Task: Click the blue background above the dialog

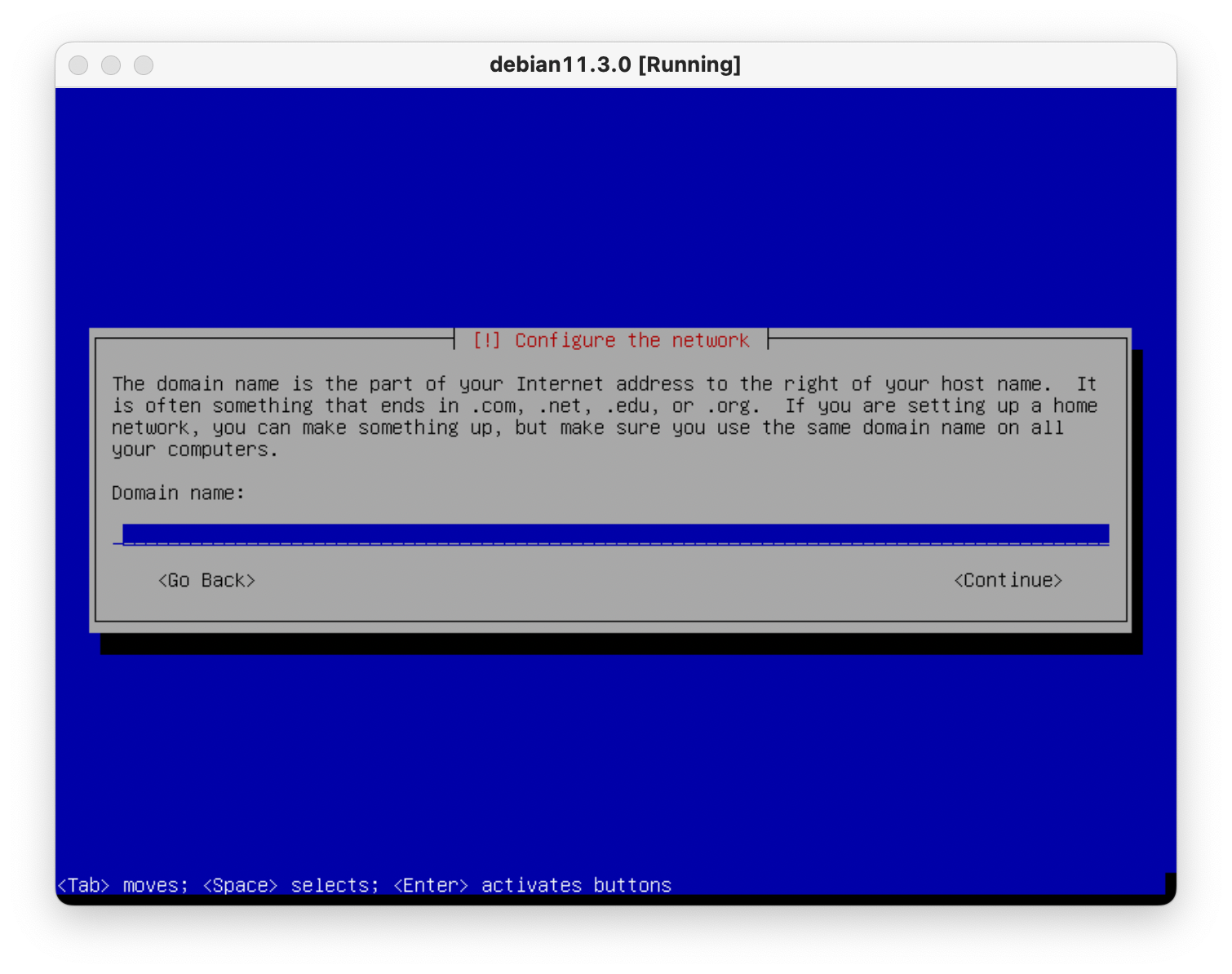Action: pyautogui.click(x=615, y=204)
